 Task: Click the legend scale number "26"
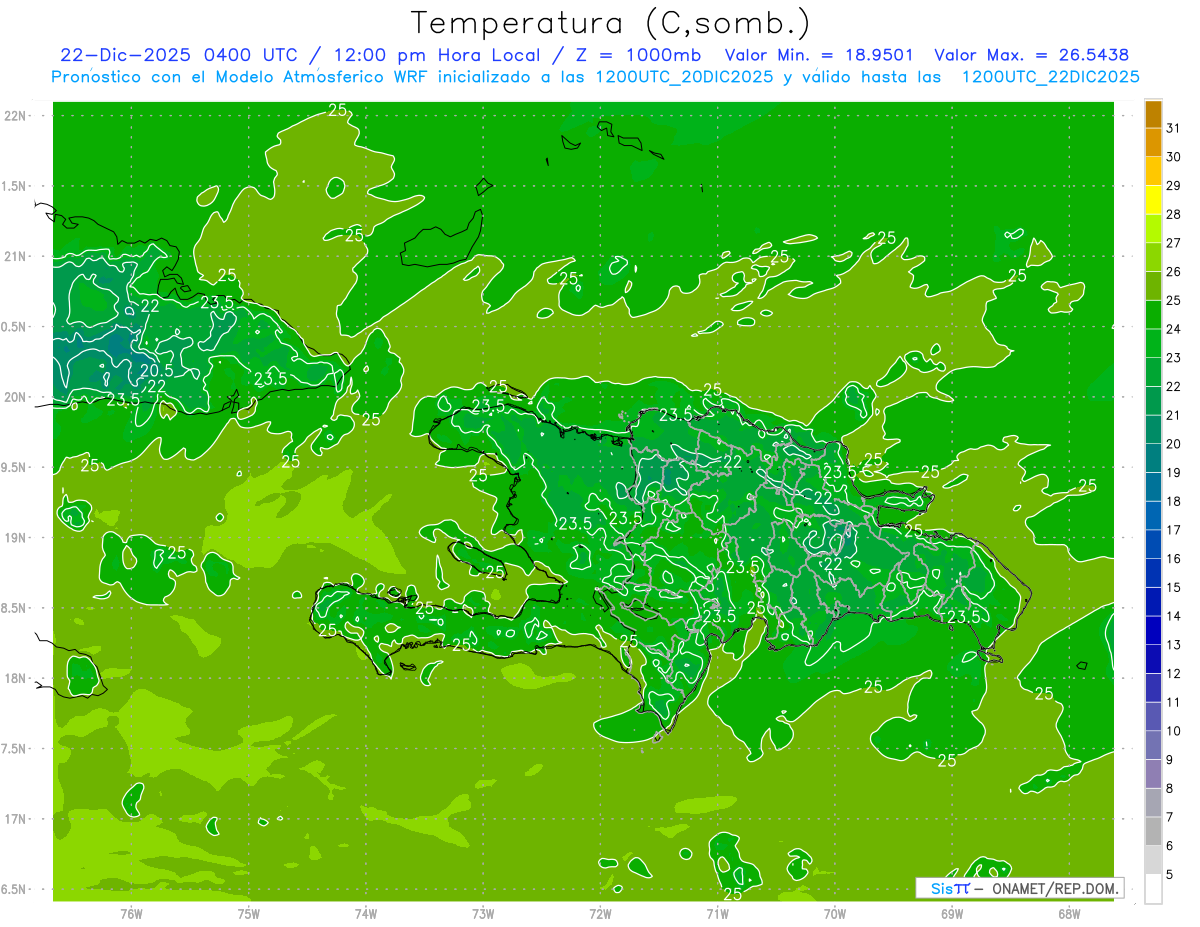pos(1173,272)
